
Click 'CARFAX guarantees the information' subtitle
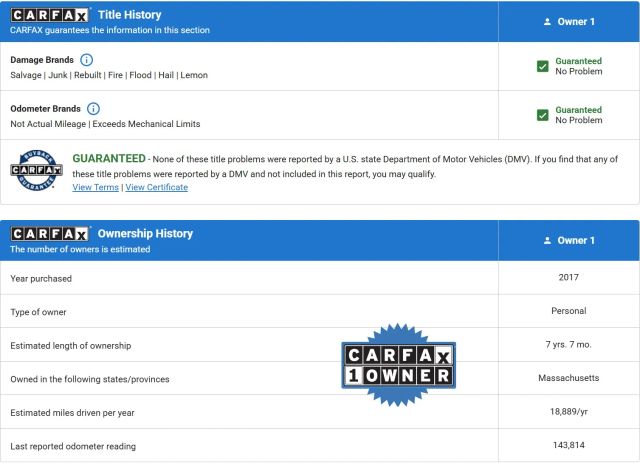(x=110, y=30)
